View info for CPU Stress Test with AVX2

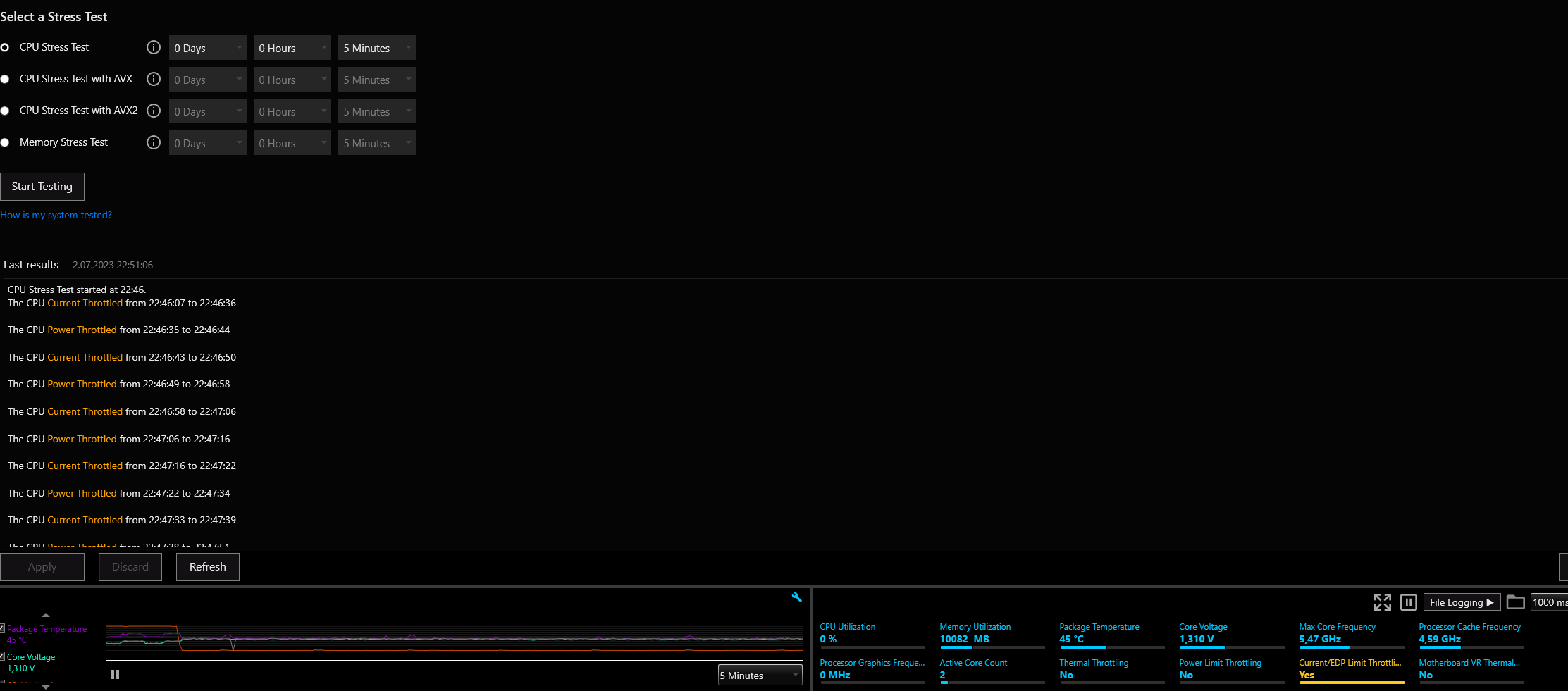click(154, 111)
